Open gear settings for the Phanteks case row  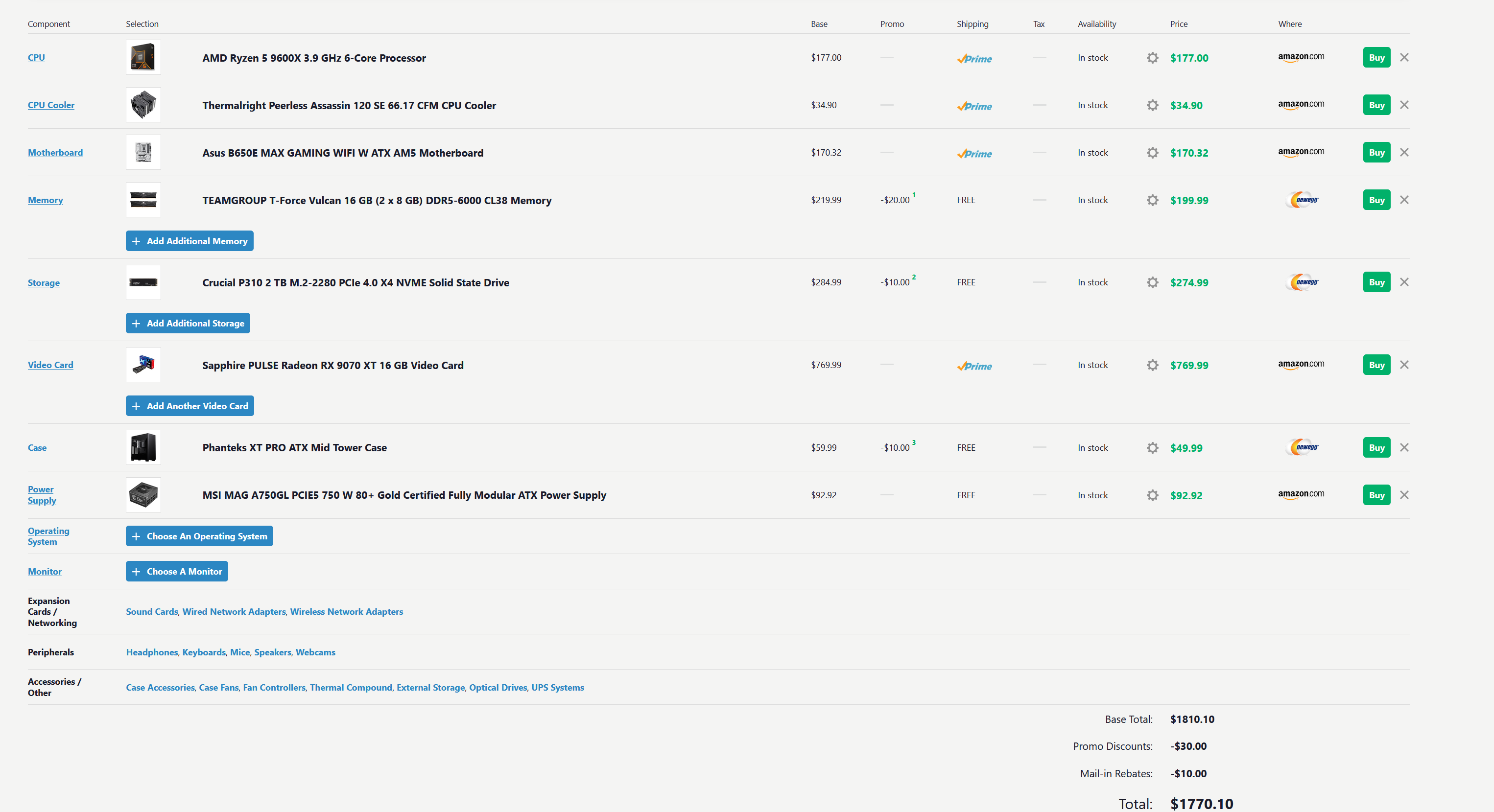click(x=1152, y=447)
